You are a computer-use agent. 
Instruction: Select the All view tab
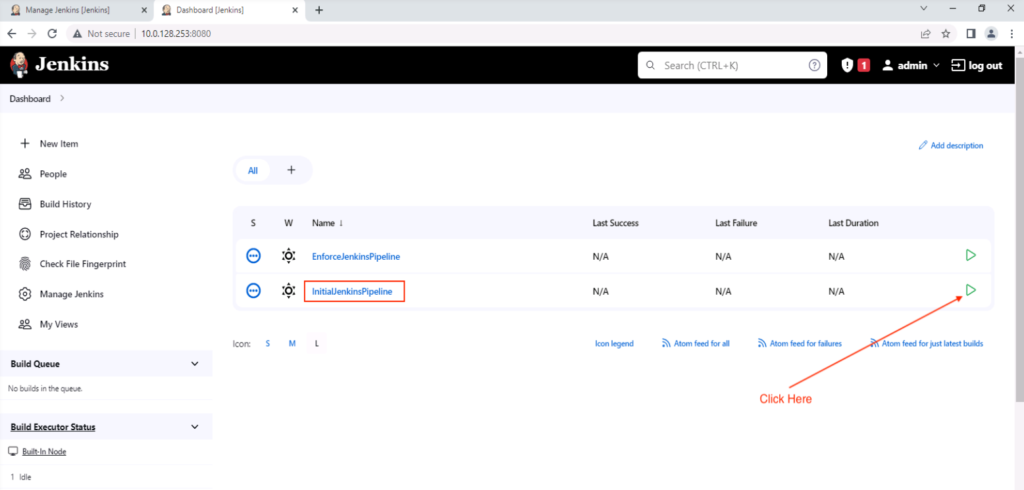253,171
